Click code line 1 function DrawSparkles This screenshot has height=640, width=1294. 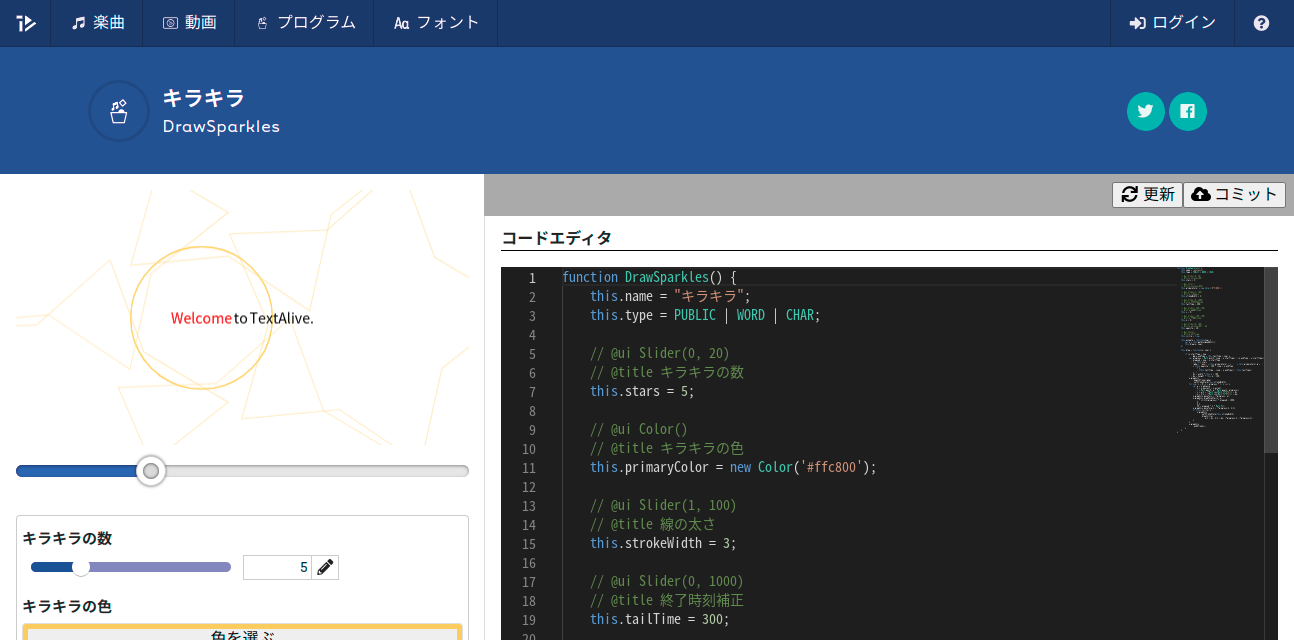[649, 277]
